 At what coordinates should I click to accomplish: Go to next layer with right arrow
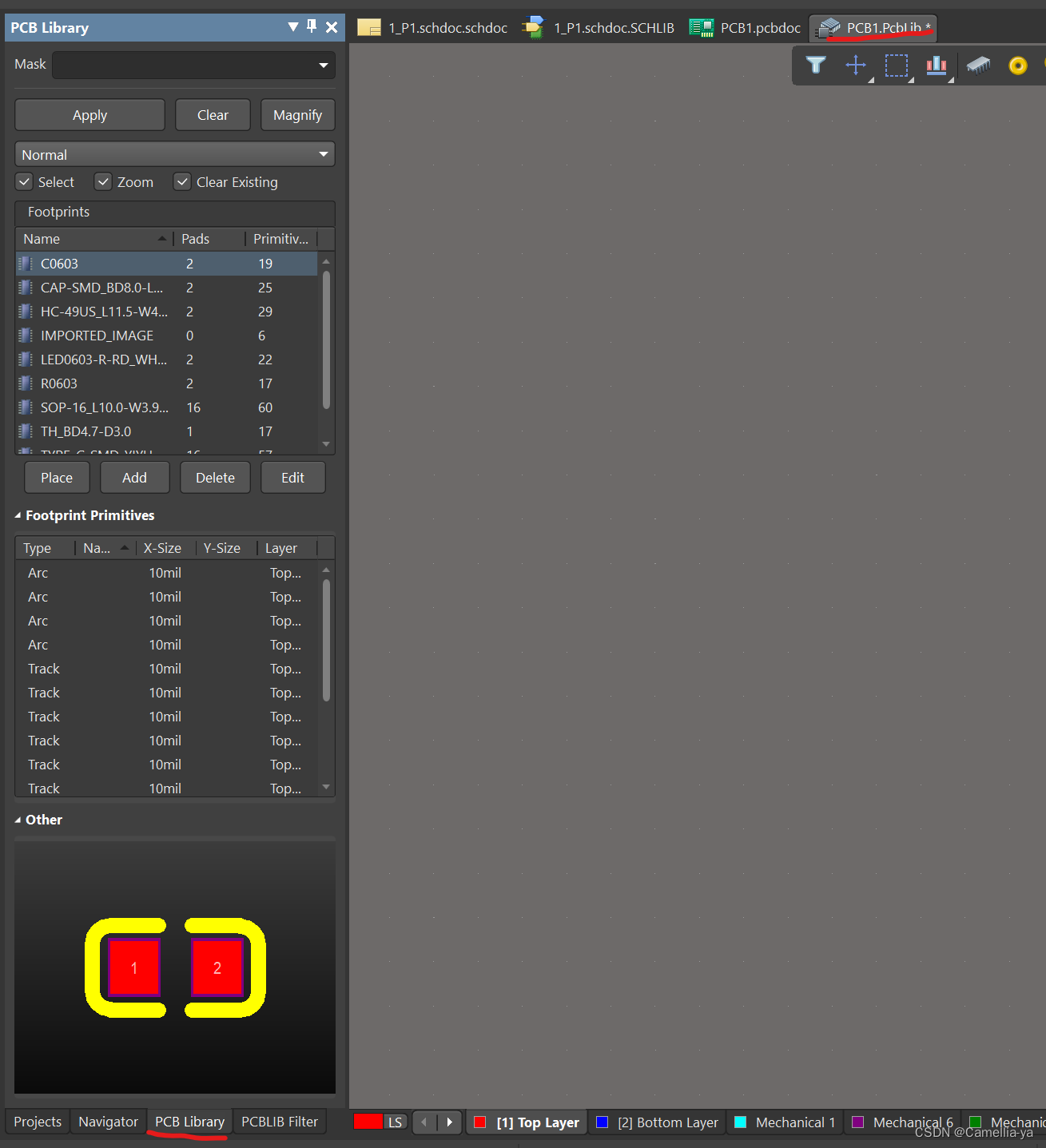click(450, 1122)
